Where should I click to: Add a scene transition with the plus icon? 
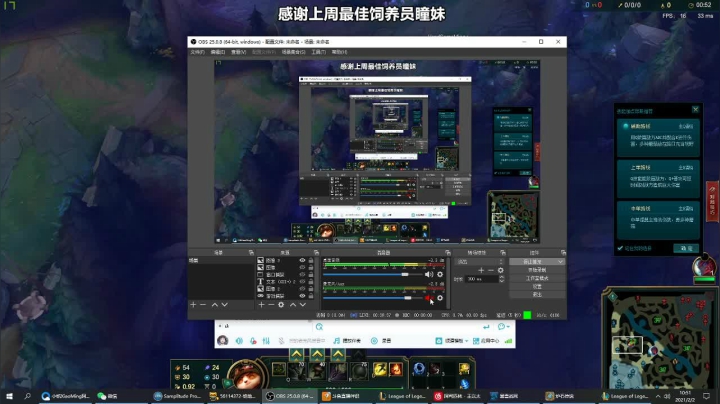point(481,270)
